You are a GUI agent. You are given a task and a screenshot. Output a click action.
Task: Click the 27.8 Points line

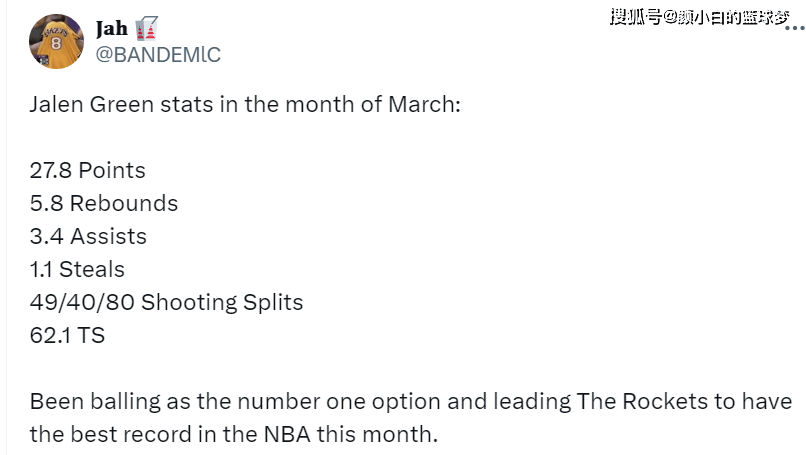click(88, 170)
